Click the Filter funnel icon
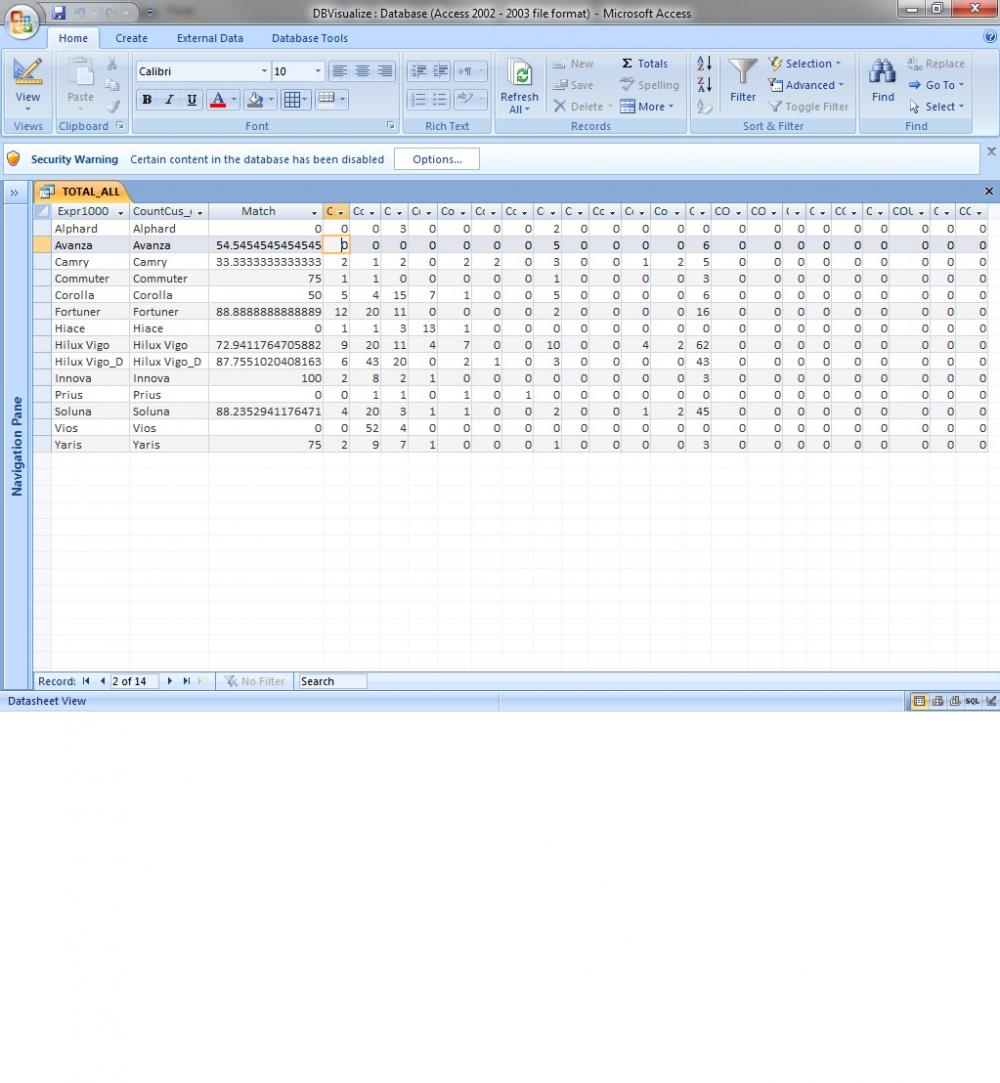 click(x=742, y=73)
